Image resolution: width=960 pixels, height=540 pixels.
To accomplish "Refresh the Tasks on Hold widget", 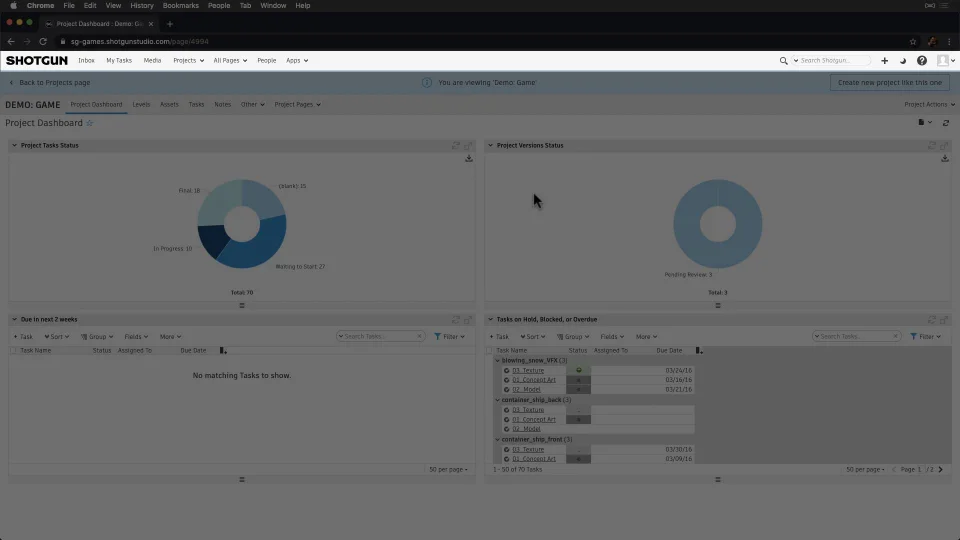I will click(x=932, y=320).
